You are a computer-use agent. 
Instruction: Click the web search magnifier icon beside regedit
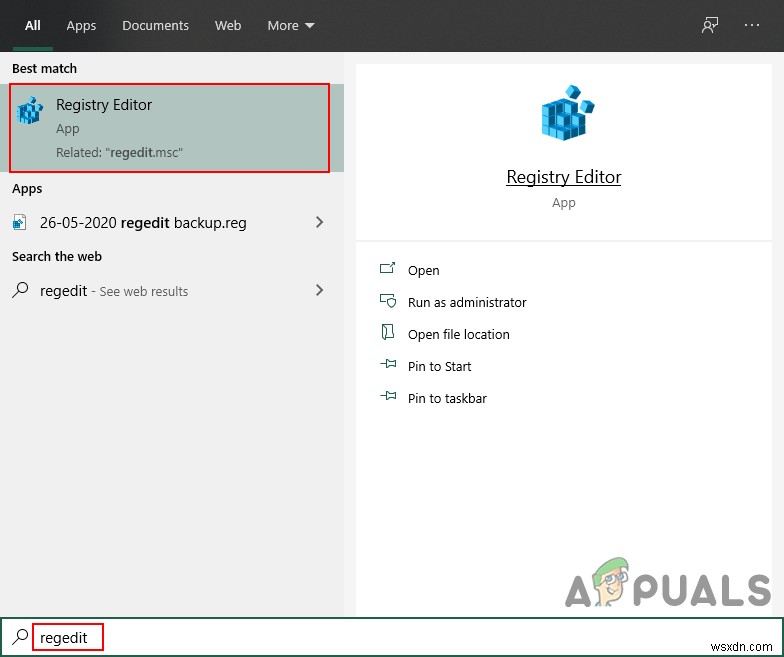click(20, 290)
